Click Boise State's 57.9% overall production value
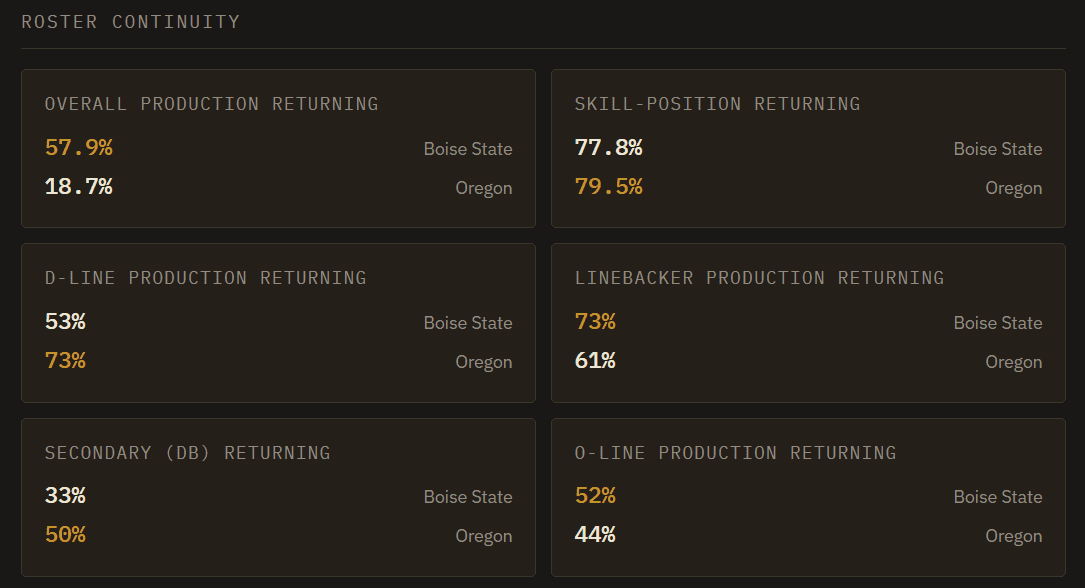The height and width of the screenshot is (588, 1085). (x=79, y=147)
